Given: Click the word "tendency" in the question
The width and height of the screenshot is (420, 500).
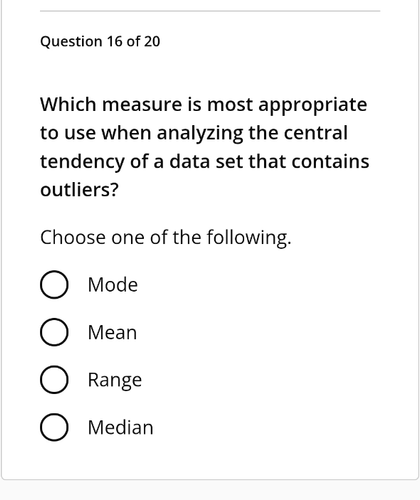Looking at the screenshot, I should tap(82, 162).
